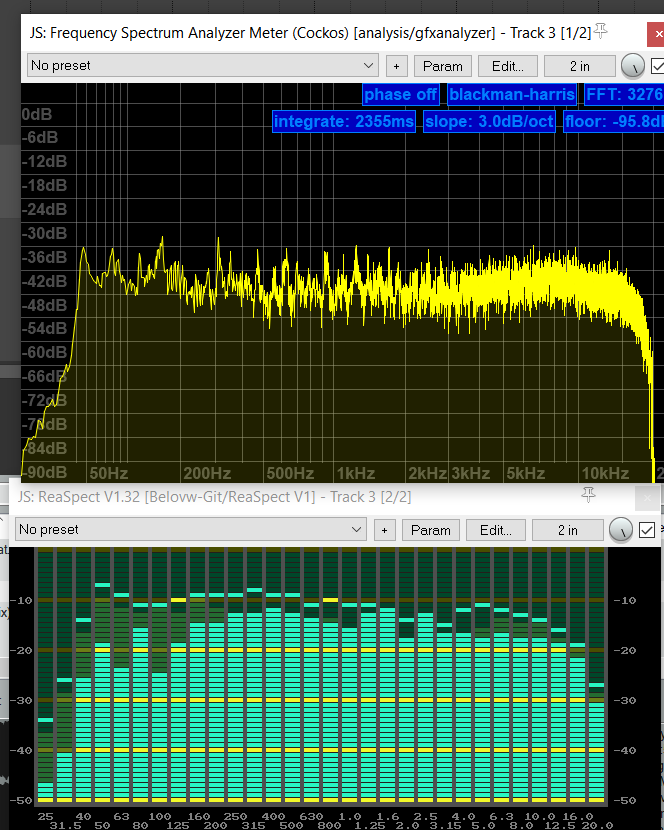Click the 10kHz frequency axis label
This screenshot has height=830, width=664.
pos(605,473)
